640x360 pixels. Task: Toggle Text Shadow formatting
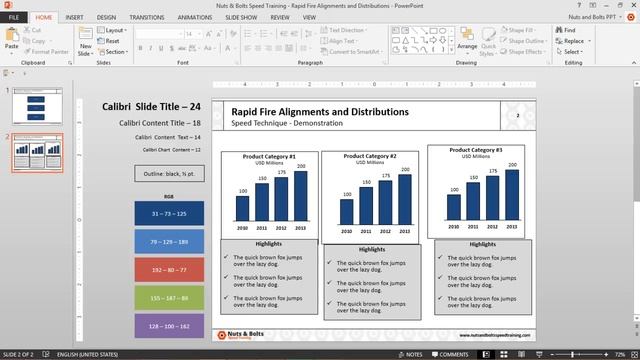pos(171,48)
